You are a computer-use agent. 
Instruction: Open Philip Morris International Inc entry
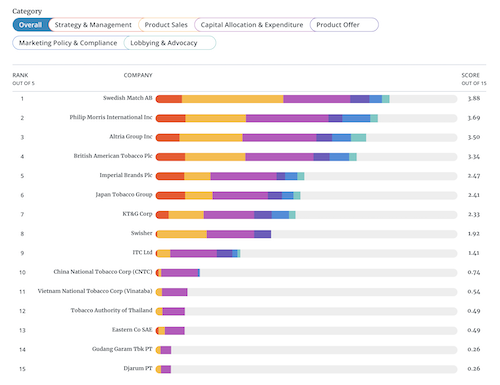pos(111,117)
